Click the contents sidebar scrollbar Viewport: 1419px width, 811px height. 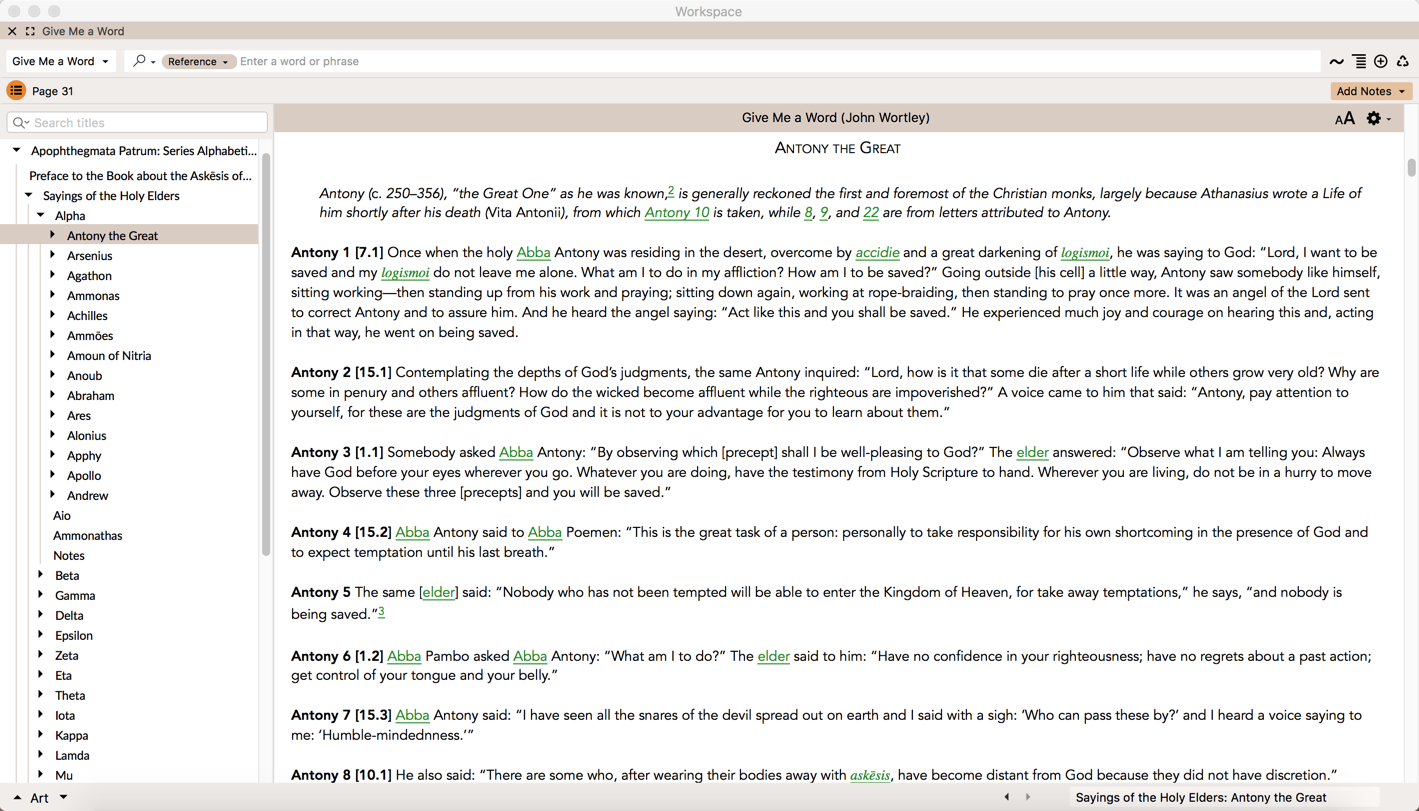point(266,355)
